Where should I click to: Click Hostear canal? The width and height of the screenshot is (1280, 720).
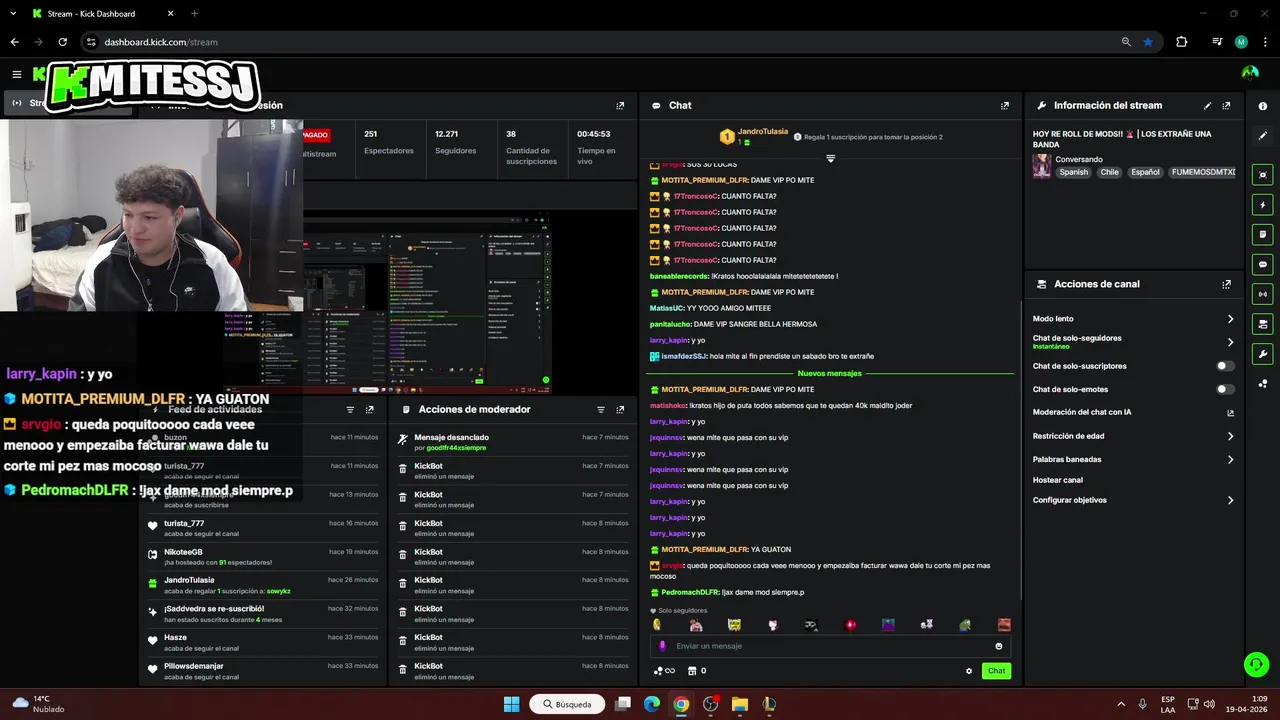[1058, 480]
